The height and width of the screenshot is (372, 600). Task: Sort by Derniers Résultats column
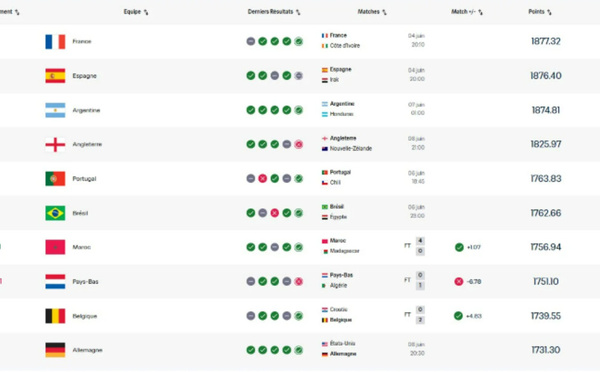274,12
